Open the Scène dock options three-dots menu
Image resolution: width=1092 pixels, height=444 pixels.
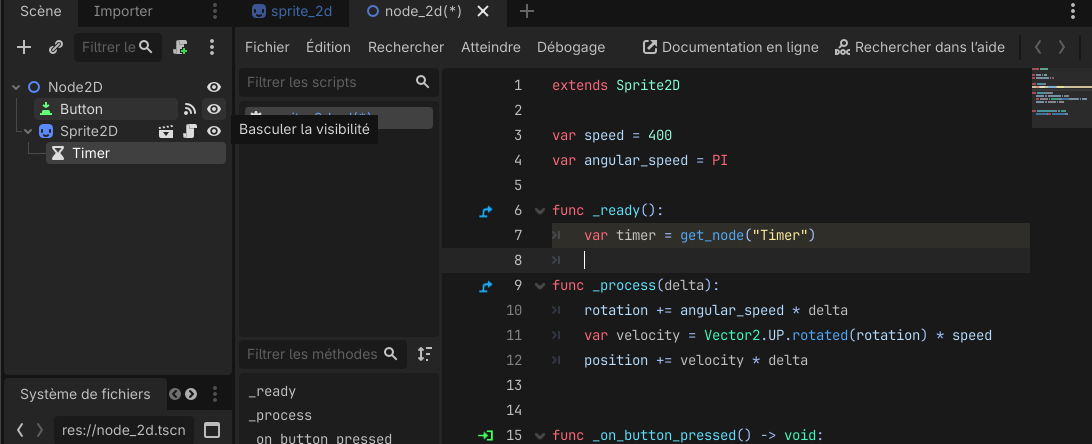pos(215,11)
